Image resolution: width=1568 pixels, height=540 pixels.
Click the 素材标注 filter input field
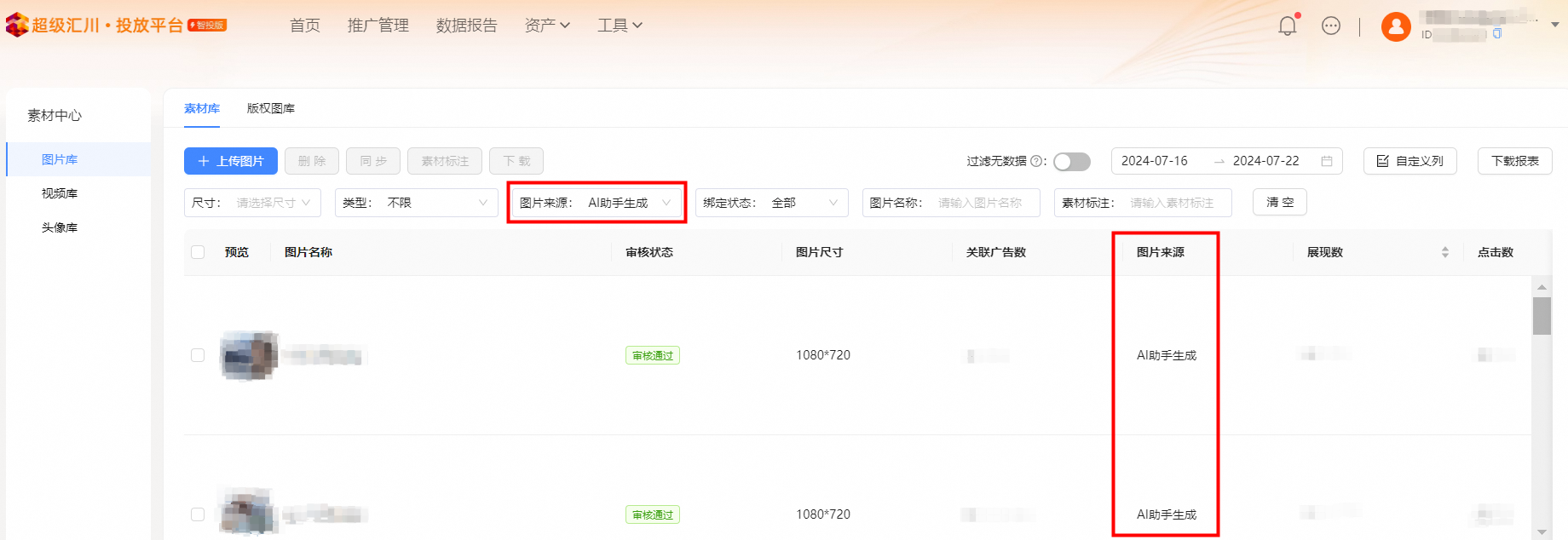coord(1143,203)
